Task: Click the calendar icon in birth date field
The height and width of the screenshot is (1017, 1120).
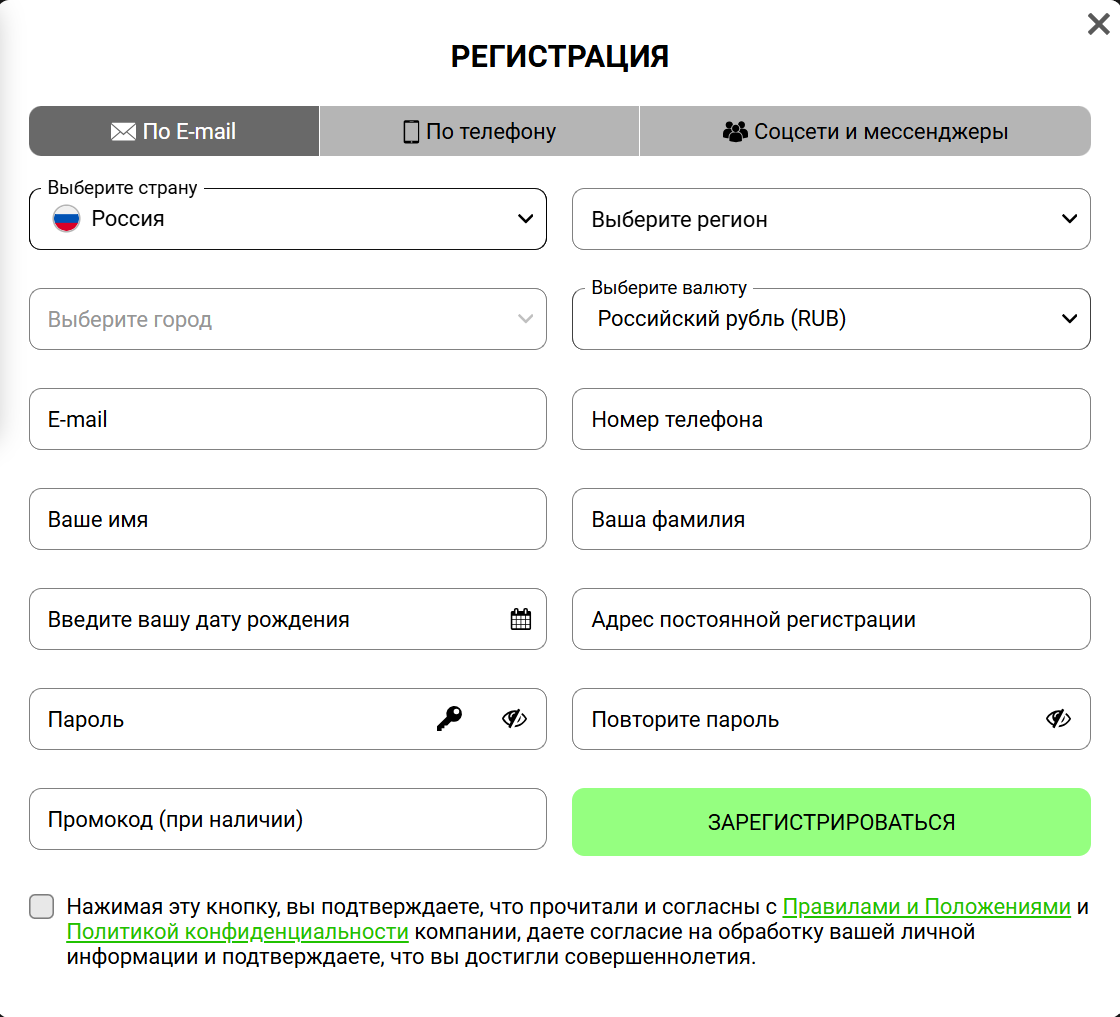Action: [520, 619]
